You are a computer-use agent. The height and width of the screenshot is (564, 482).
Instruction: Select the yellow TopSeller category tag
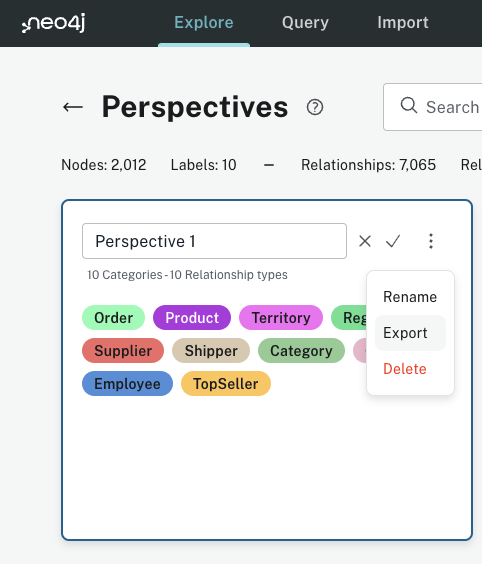tap(226, 384)
